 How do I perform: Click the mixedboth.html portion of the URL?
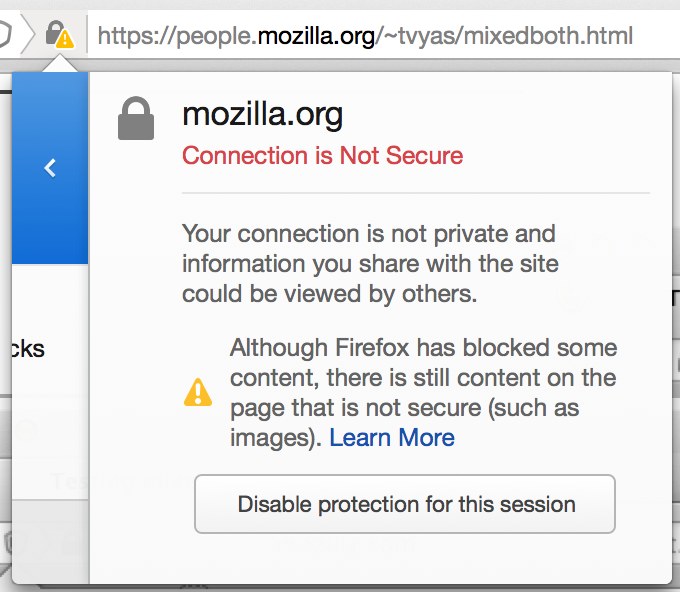click(x=548, y=36)
